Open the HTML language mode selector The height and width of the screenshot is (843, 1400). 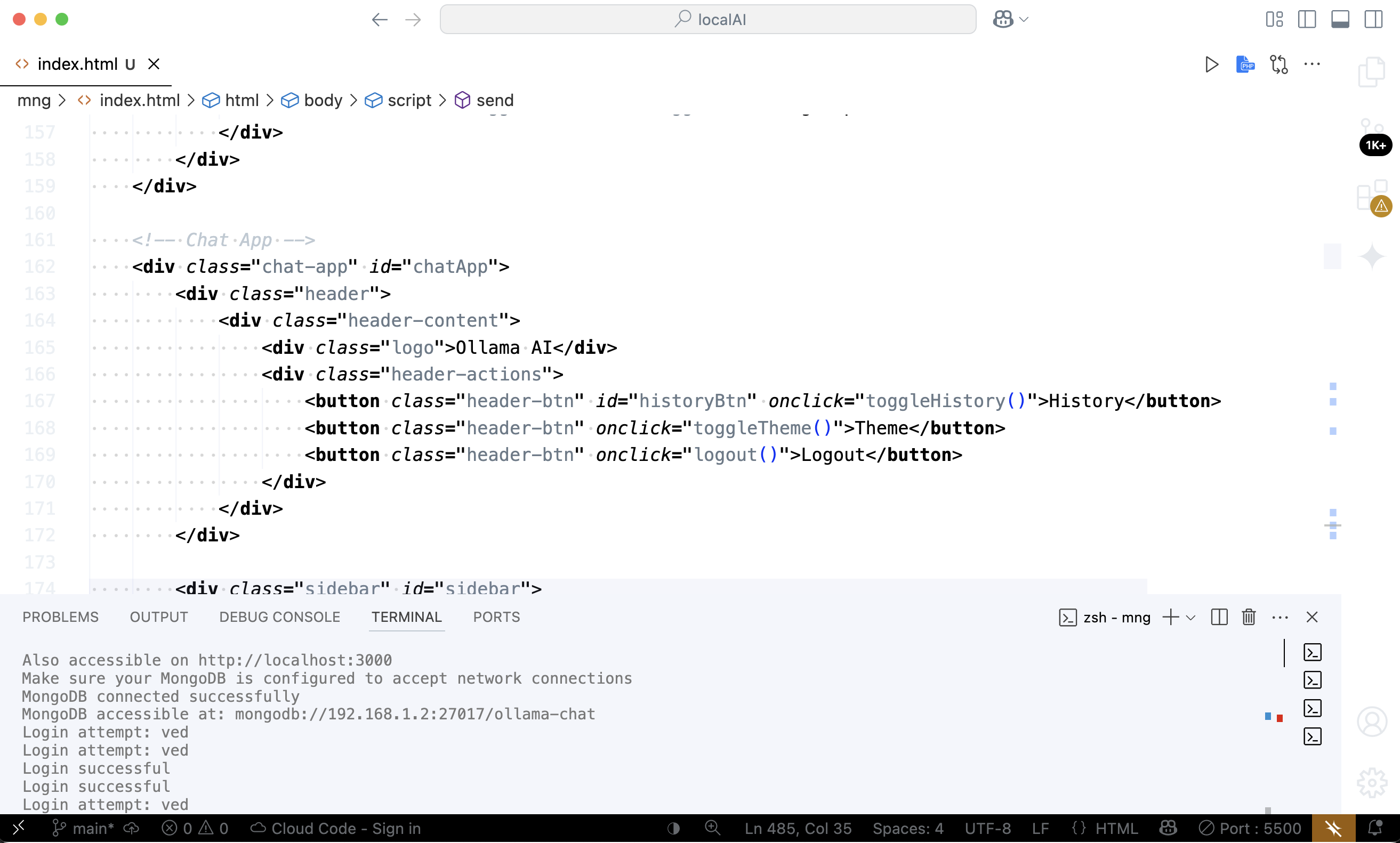(x=1116, y=828)
